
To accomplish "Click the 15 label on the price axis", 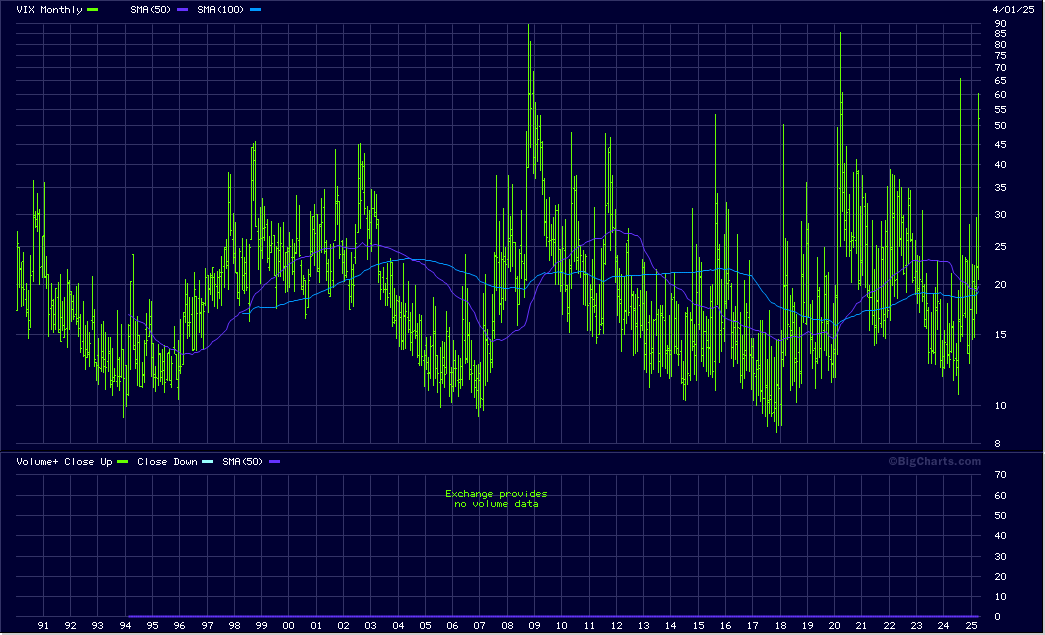I will pyautogui.click(x=1000, y=334).
